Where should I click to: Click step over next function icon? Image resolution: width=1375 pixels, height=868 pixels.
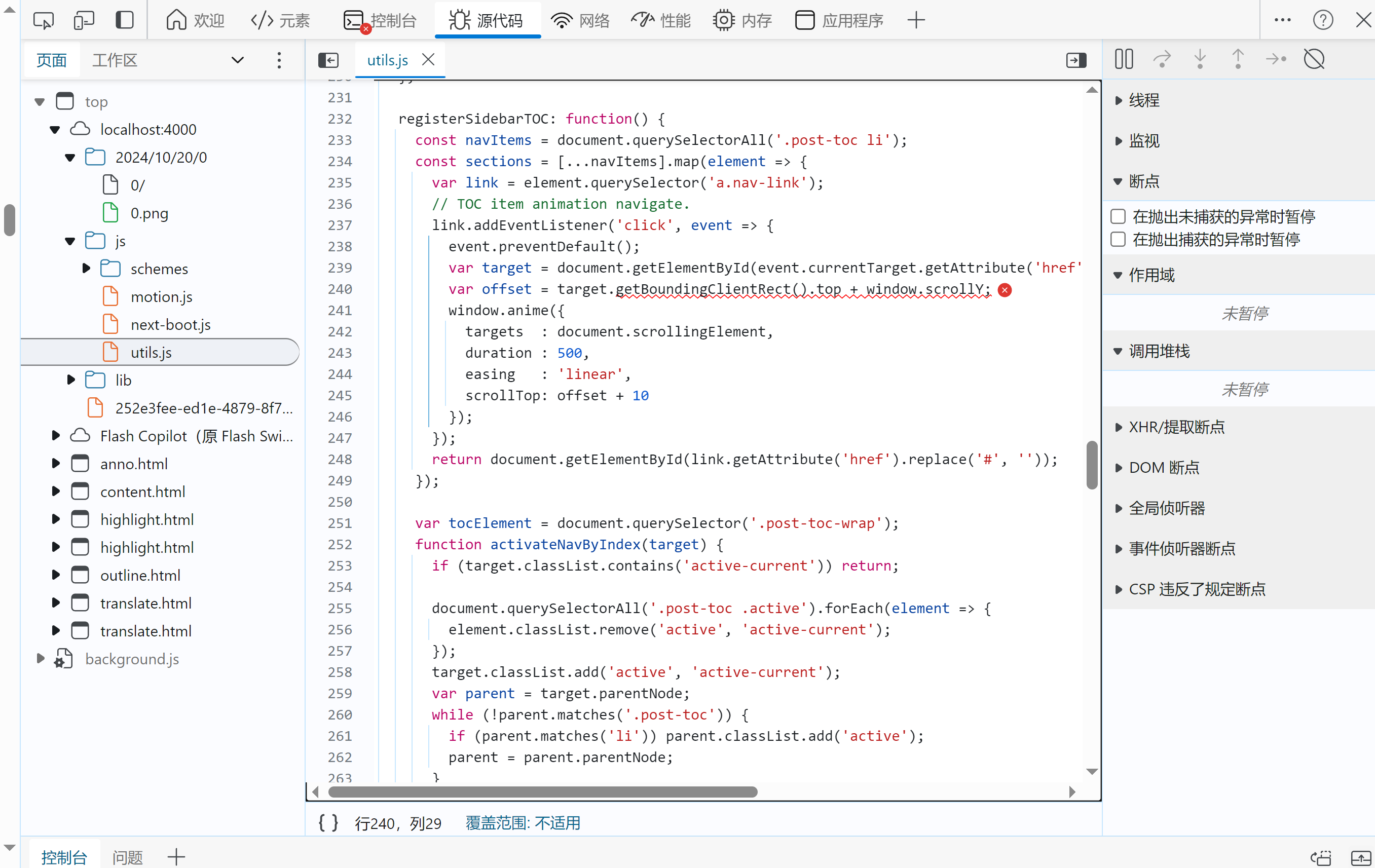click(x=1162, y=59)
